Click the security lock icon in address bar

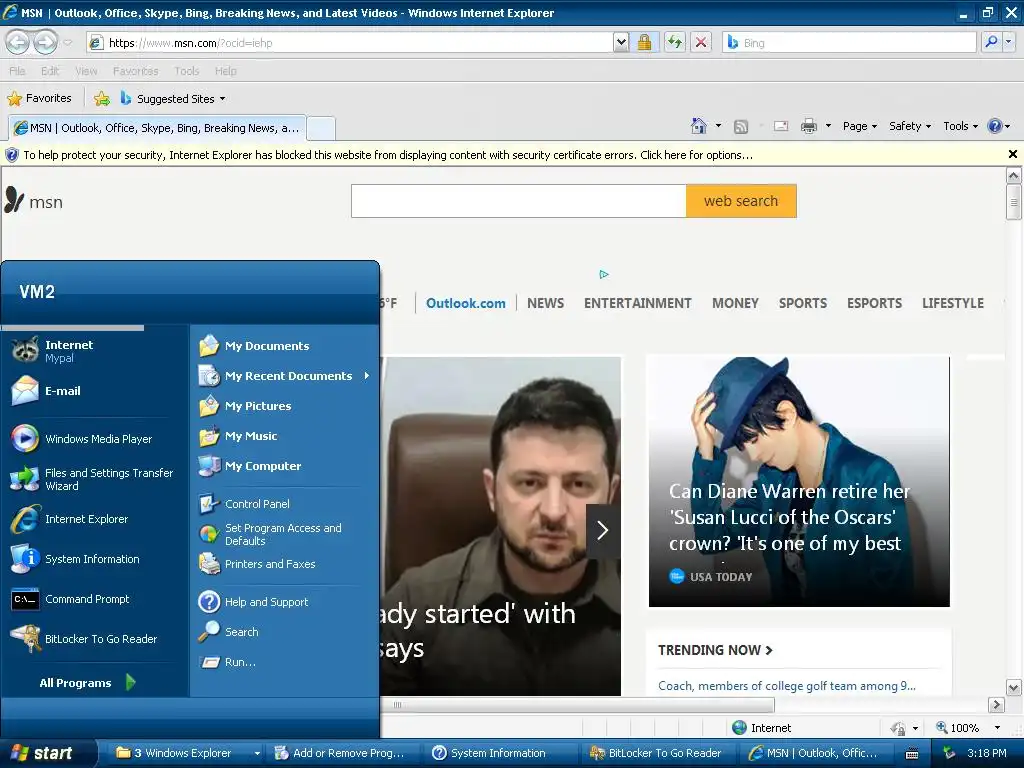645,42
